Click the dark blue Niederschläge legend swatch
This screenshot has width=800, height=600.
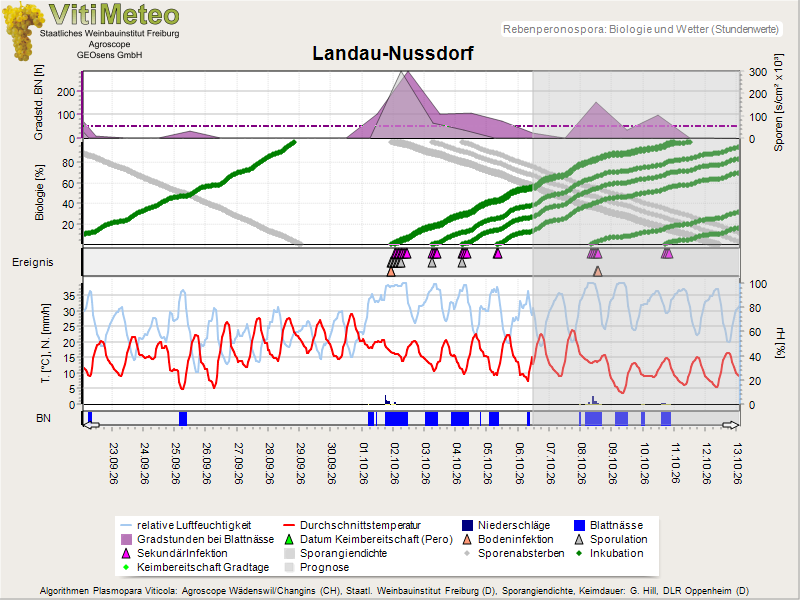(467, 526)
